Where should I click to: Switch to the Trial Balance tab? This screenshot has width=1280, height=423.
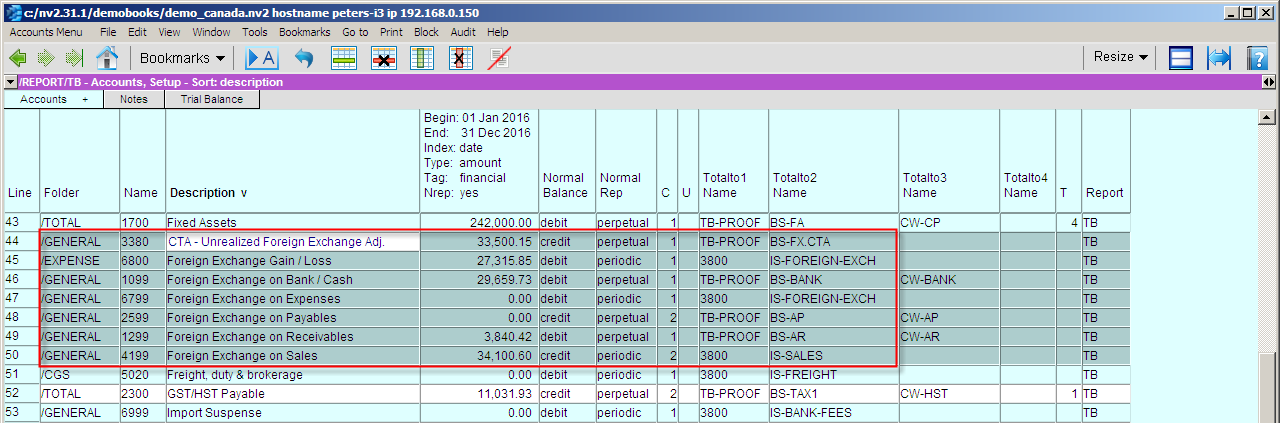coord(211,99)
